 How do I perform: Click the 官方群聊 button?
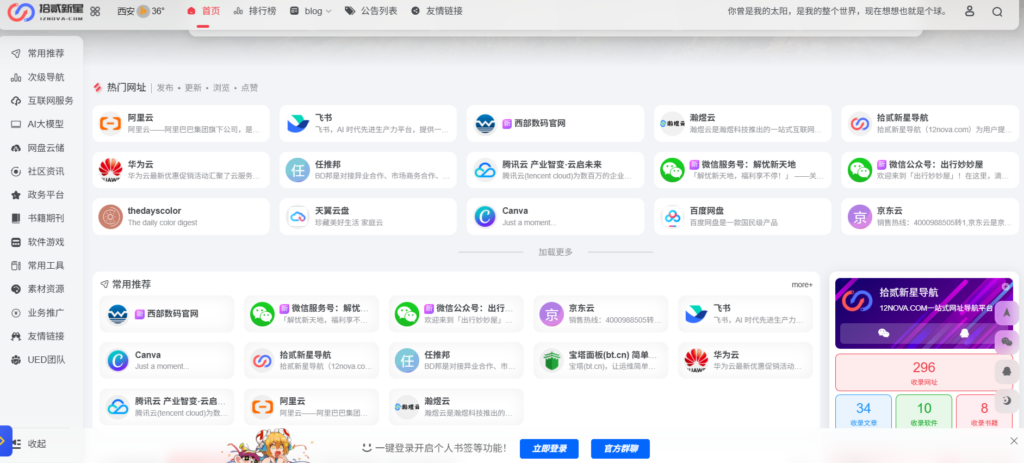tap(620, 447)
